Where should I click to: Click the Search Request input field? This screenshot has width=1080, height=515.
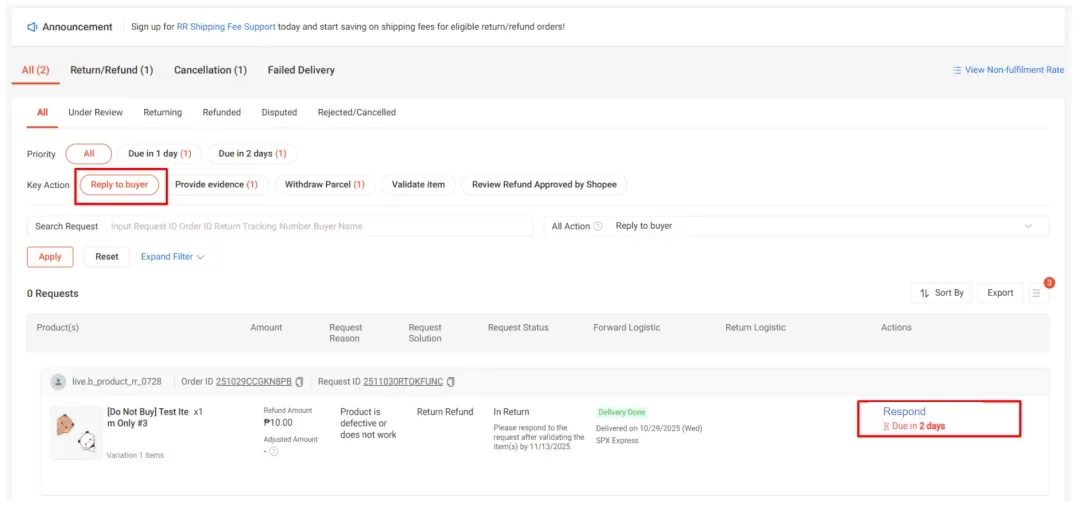point(320,226)
